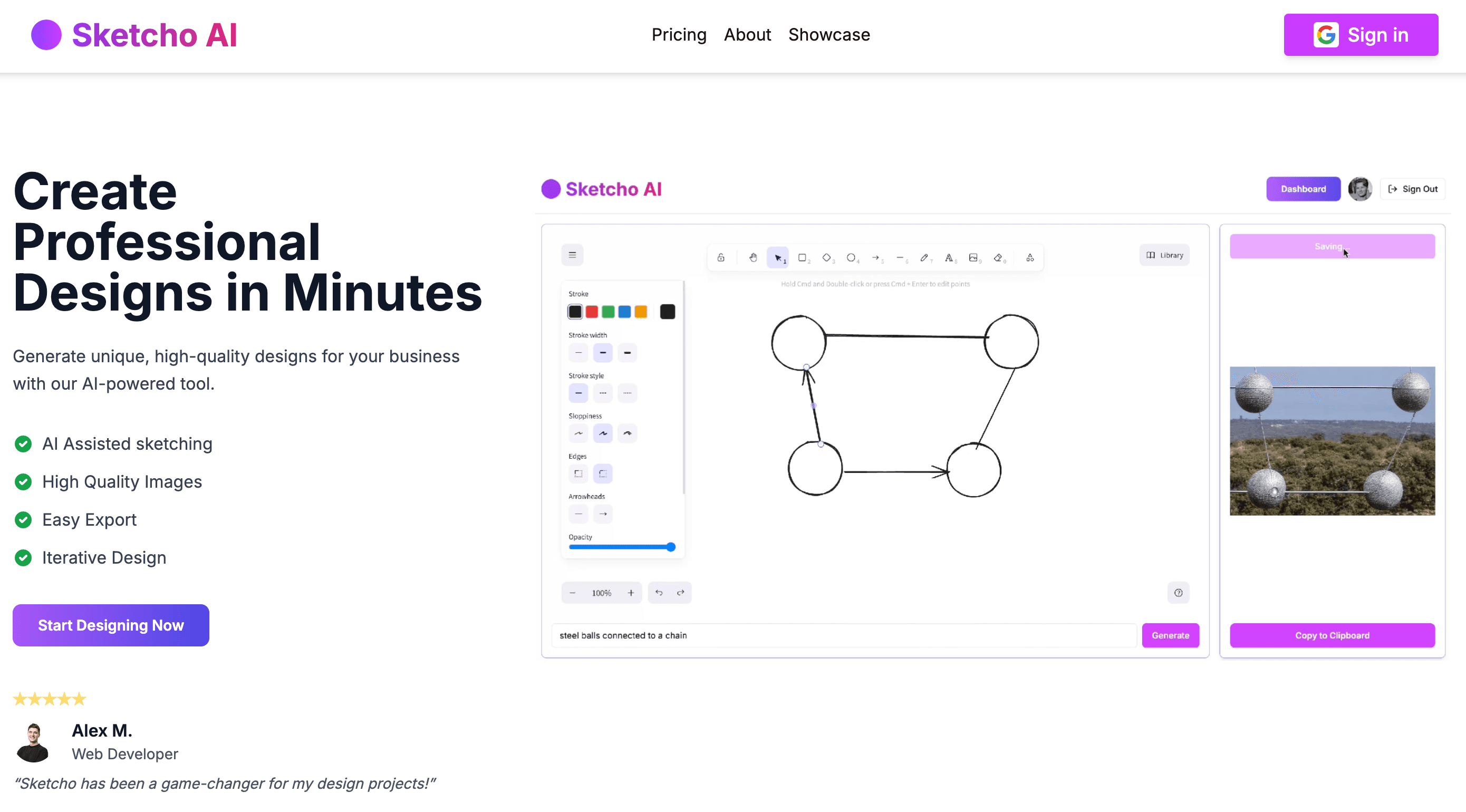Viewport: 1466px width, 812px height.
Task: Choose sharp edges option
Action: (578, 473)
